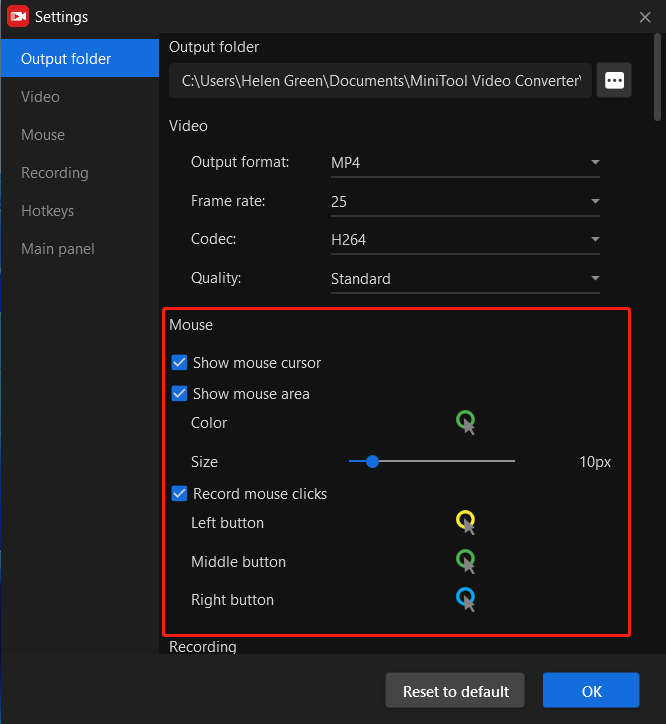The width and height of the screenshot is (666, 724).
Task: Open the Recording sidebar section
Action: [80, 173]
